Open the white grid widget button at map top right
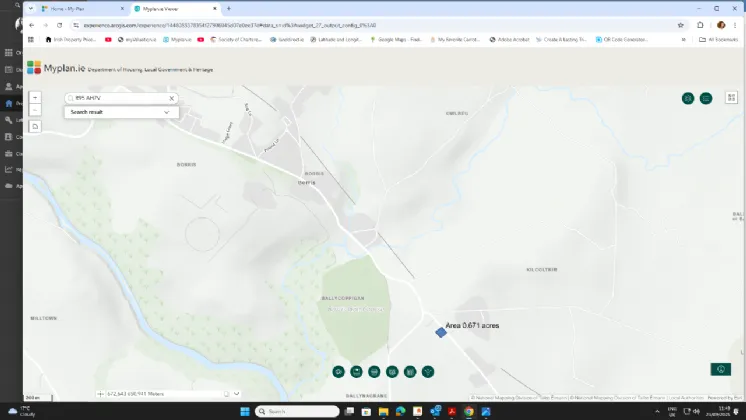 pyautogui.click(x=731, y=98)
